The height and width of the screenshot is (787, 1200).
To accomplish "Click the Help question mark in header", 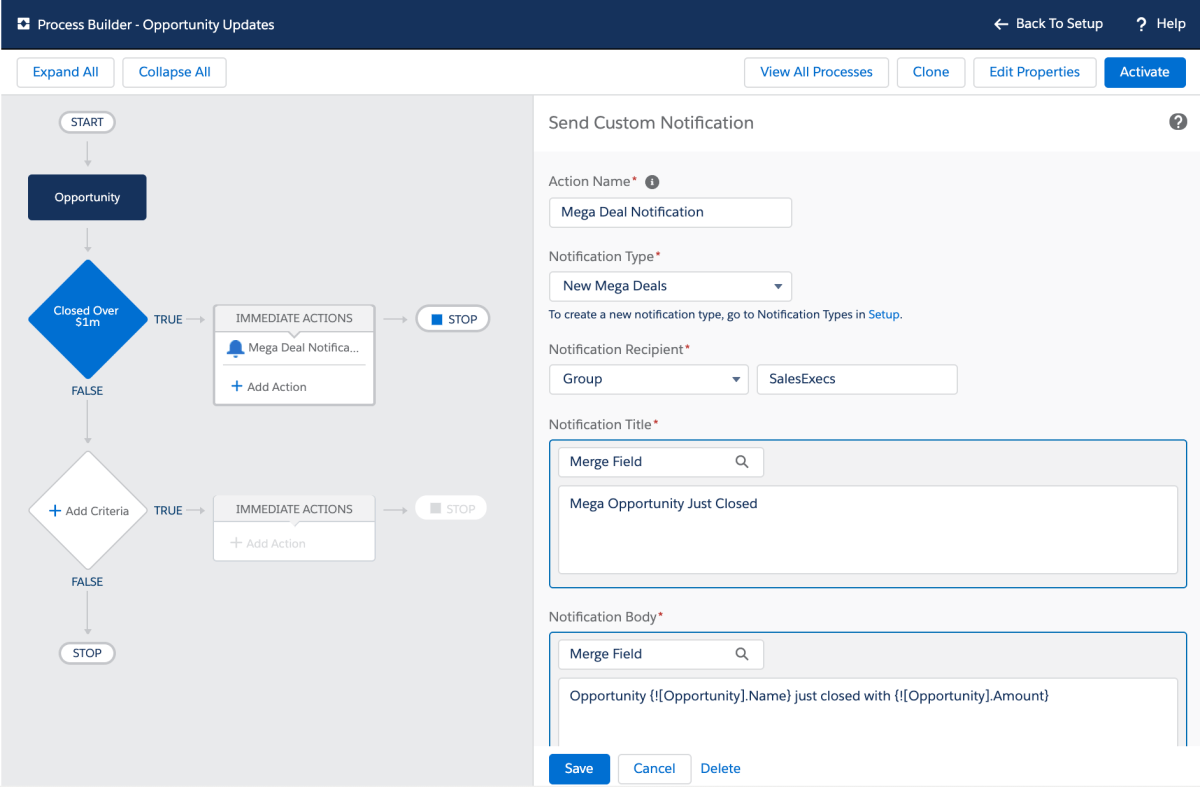I will pos(1141,24).
